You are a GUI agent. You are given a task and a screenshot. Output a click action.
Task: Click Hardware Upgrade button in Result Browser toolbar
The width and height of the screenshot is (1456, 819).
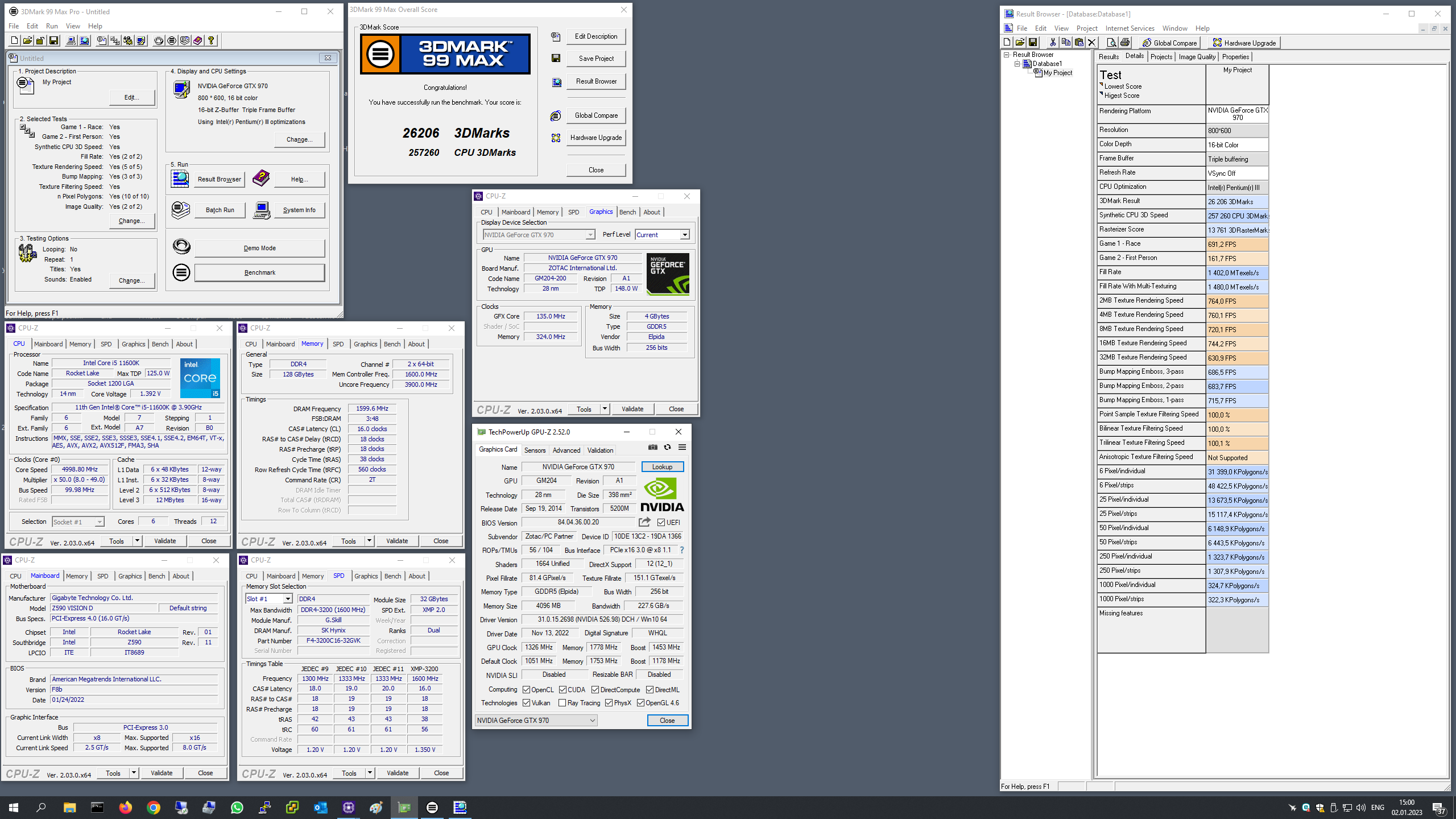[x=1244, y=43]
